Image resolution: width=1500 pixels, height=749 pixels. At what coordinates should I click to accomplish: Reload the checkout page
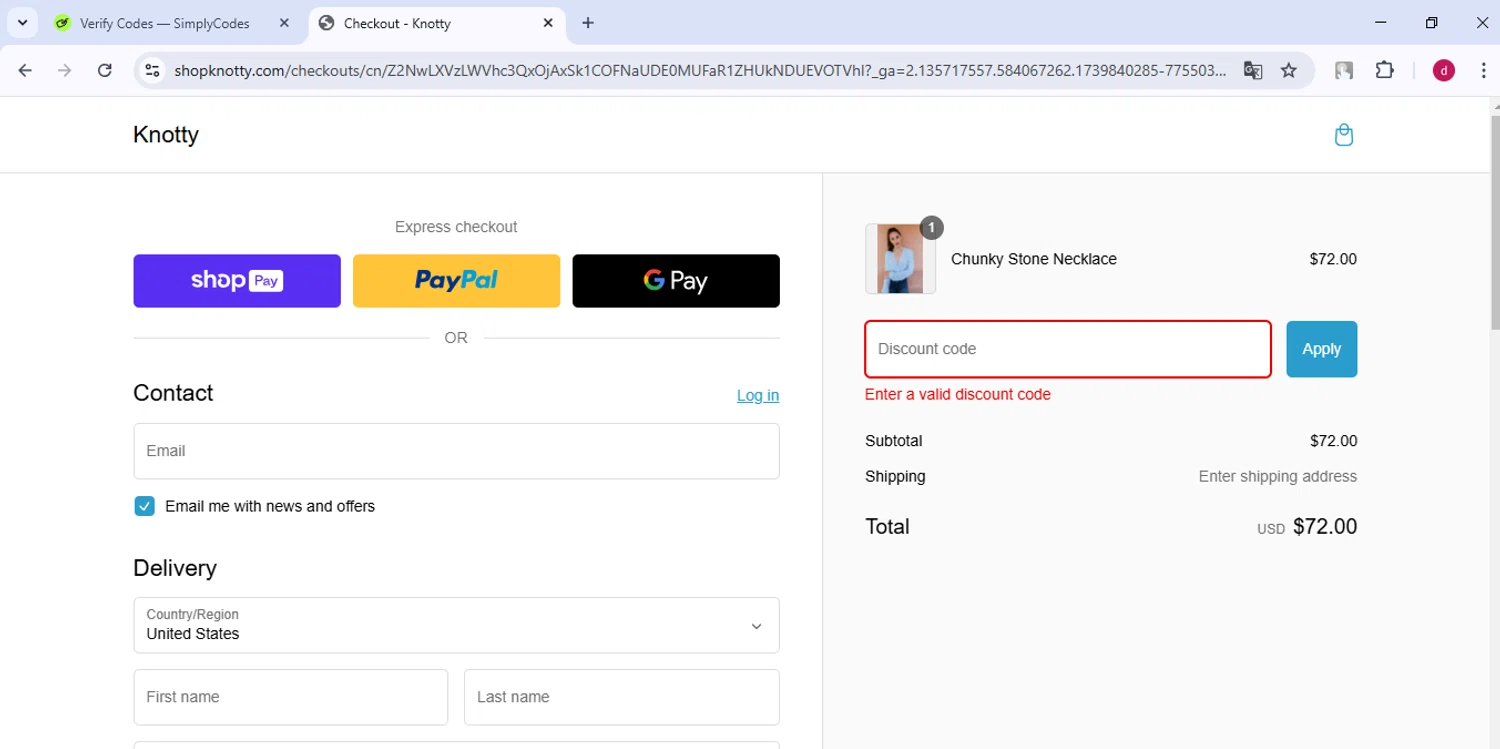[x=105, y=70]
